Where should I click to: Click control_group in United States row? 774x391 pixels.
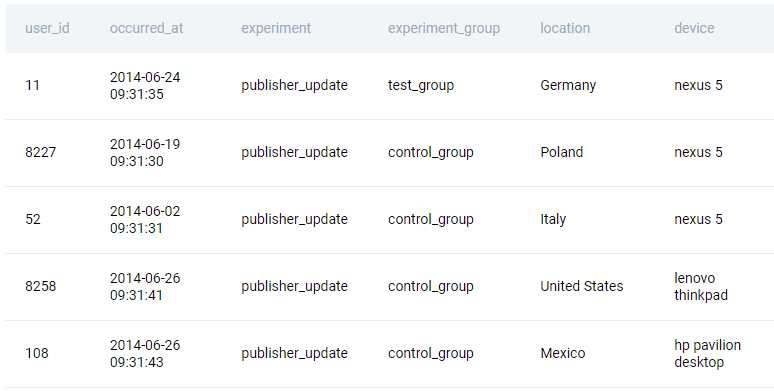(431, 286)
